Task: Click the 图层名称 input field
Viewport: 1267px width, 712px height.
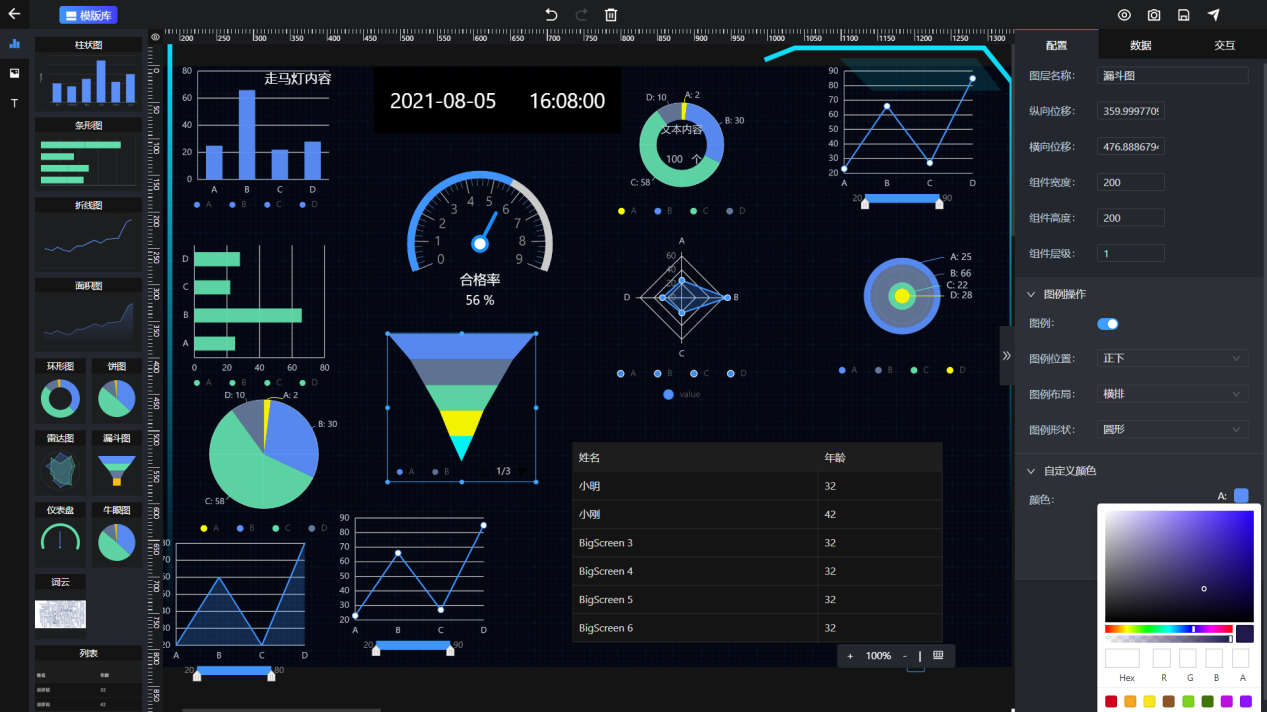Action: click(x=1172, y=75)
